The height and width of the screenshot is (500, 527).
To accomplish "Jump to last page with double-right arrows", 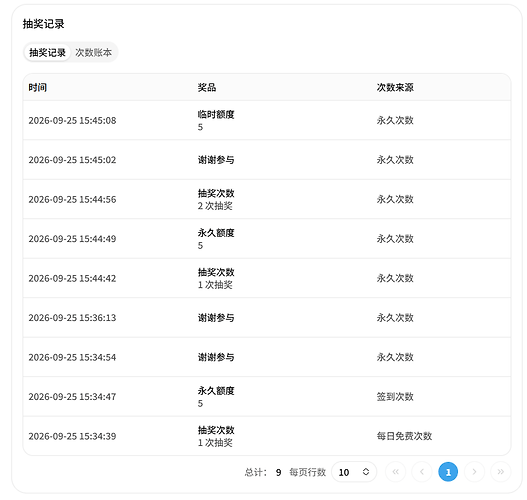I will tap(500, 472).
